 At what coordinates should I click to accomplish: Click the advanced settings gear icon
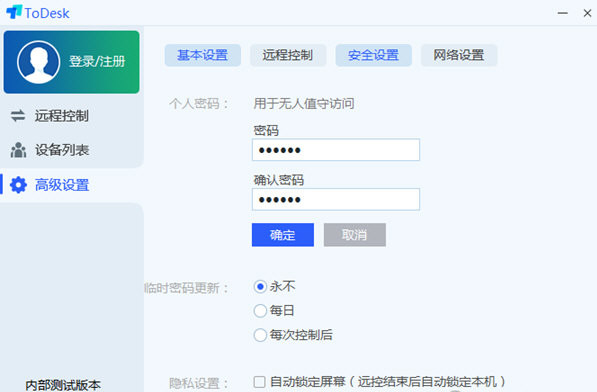[x=18, y=185]
